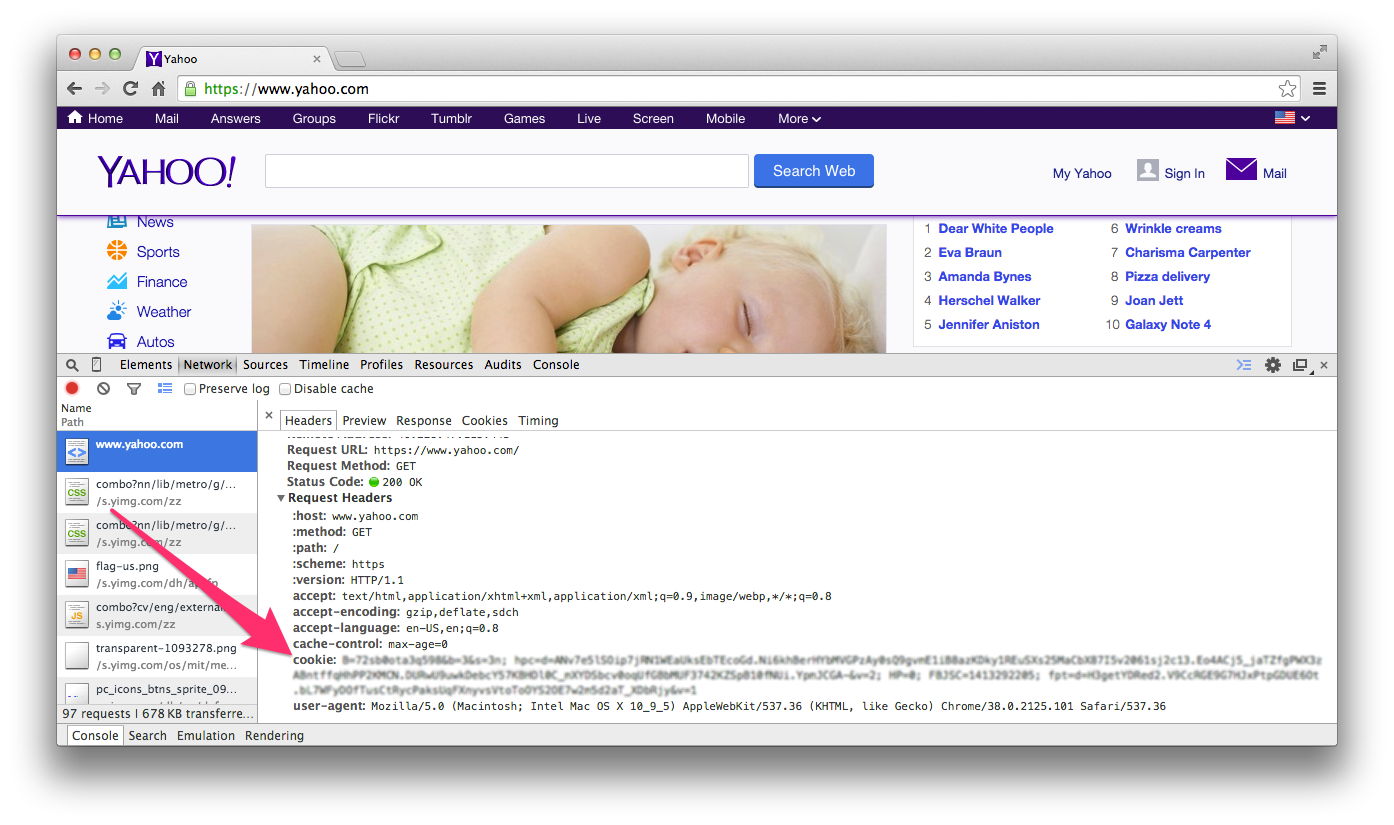This screenshot has width=1394, height=825.
Task: Go back with the browser back arrow
Action: click(75, 89)
